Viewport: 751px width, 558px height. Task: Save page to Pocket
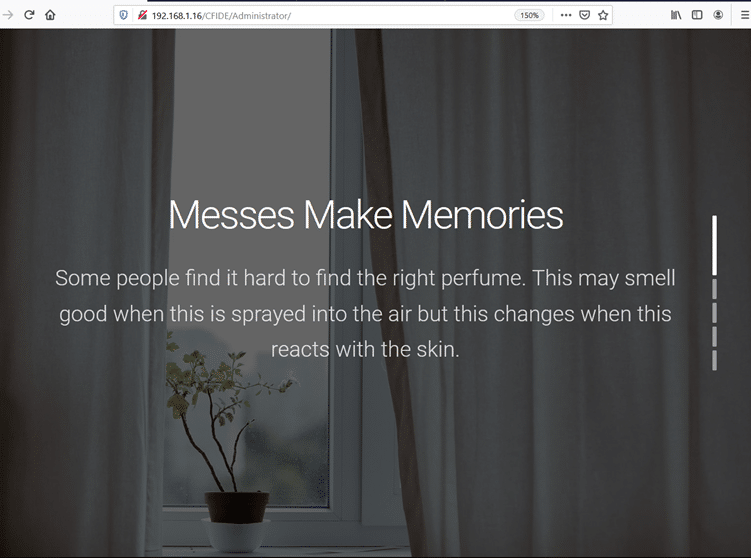coord(585,15)
